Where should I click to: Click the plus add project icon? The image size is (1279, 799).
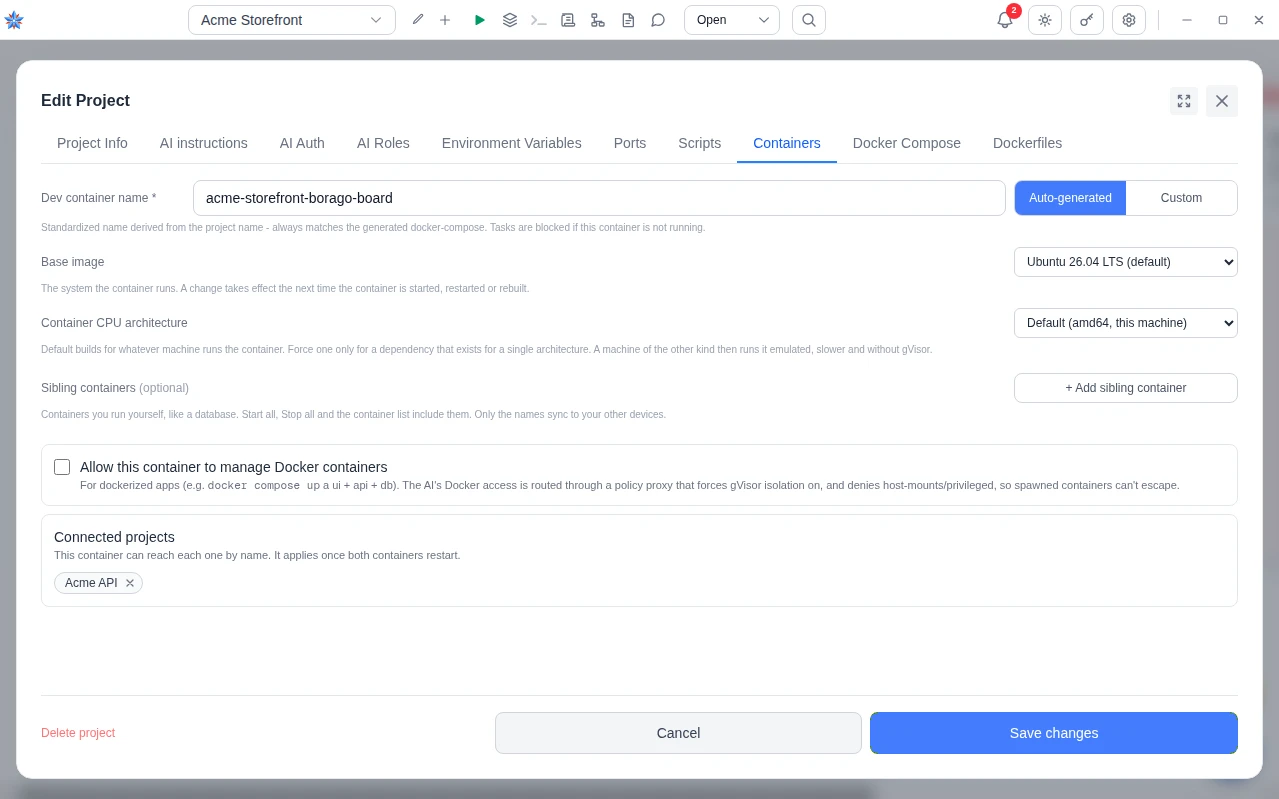point(445,20)
